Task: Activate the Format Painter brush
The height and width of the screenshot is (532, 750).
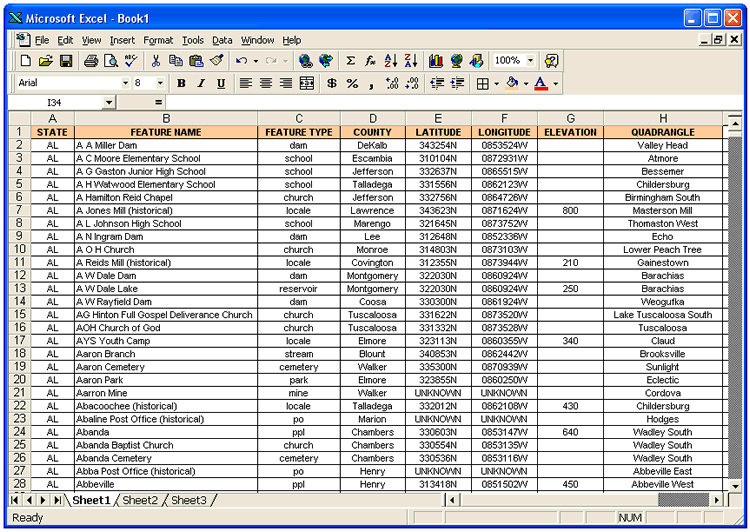Action: point(217,61)
